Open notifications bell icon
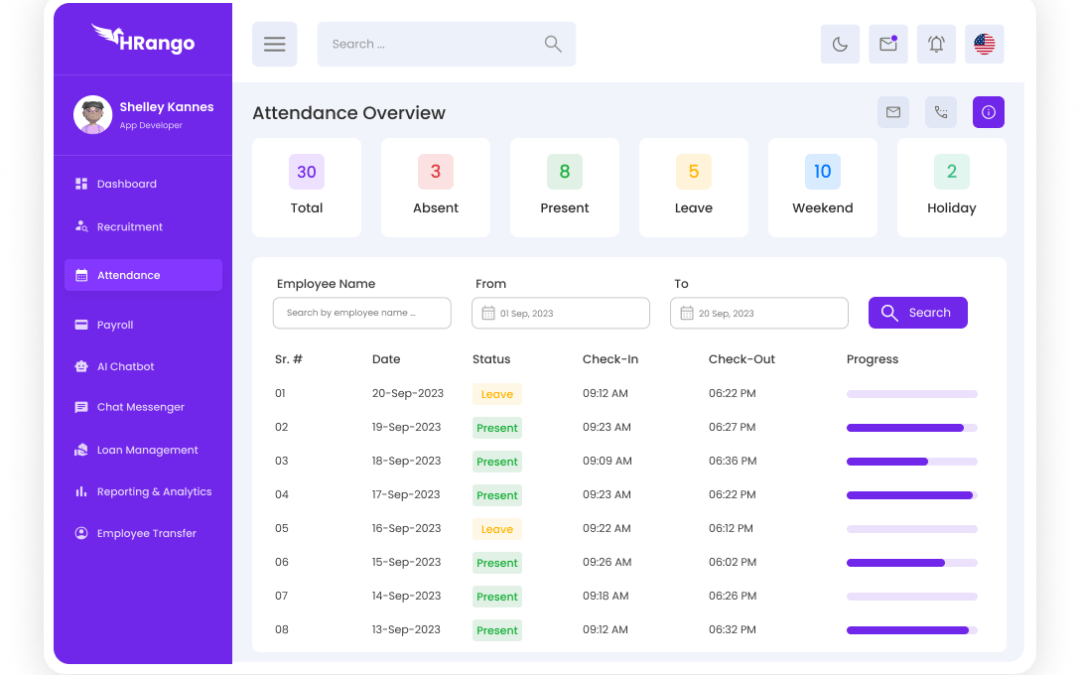This screenshot has height=675, width=1080. pos(936,44)
